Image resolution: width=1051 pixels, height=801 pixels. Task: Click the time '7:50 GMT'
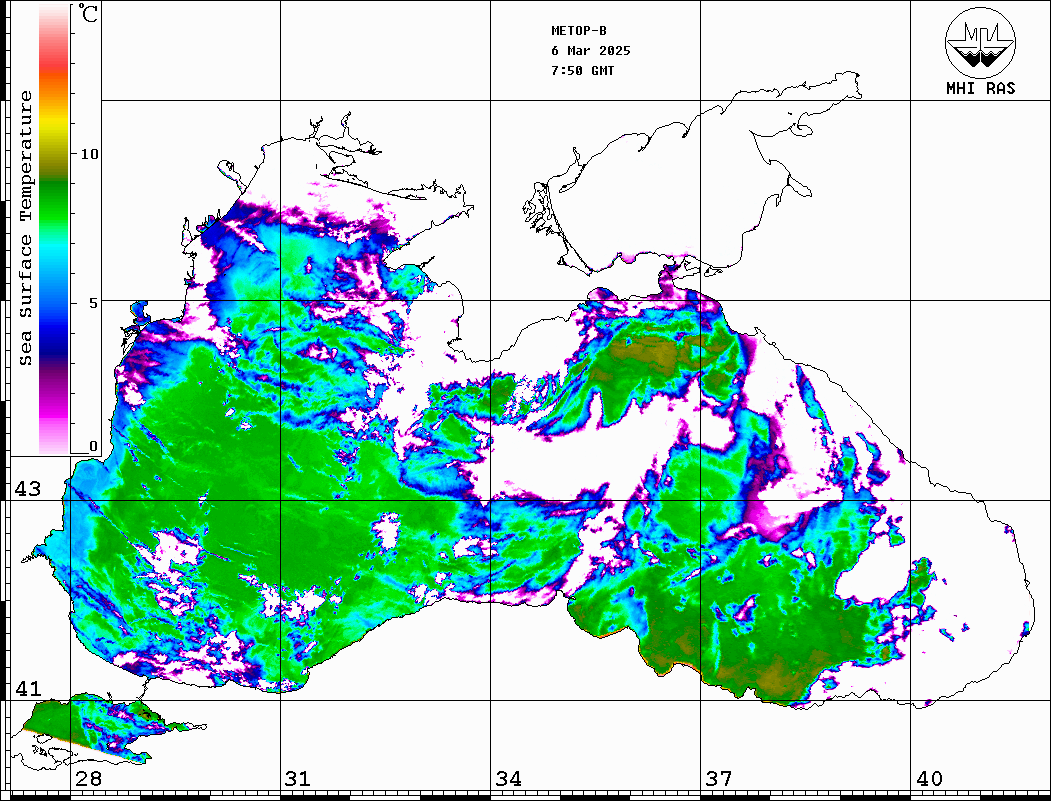(582, 71)
